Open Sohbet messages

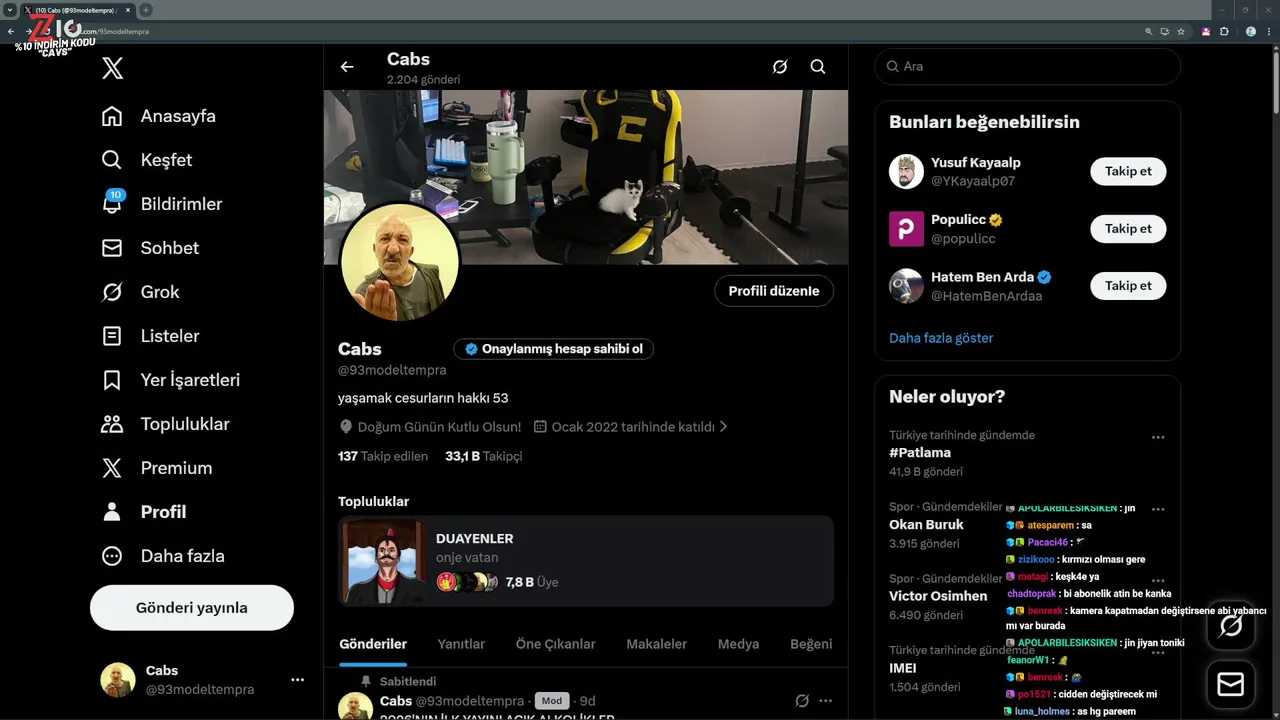click(x=150, y=248)
